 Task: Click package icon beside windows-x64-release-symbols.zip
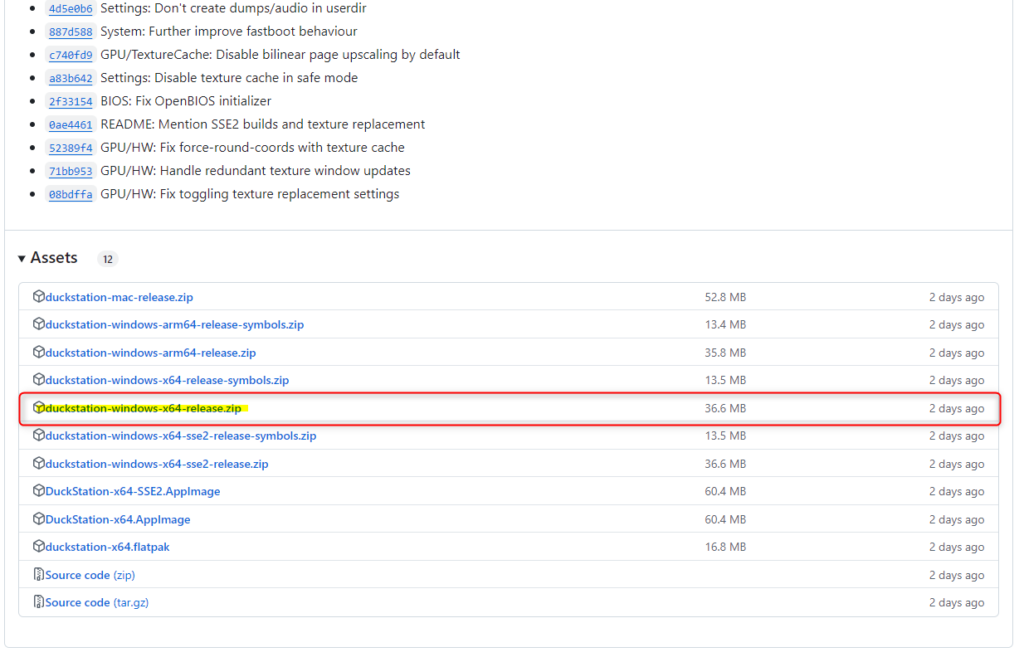tap(39, 379)
